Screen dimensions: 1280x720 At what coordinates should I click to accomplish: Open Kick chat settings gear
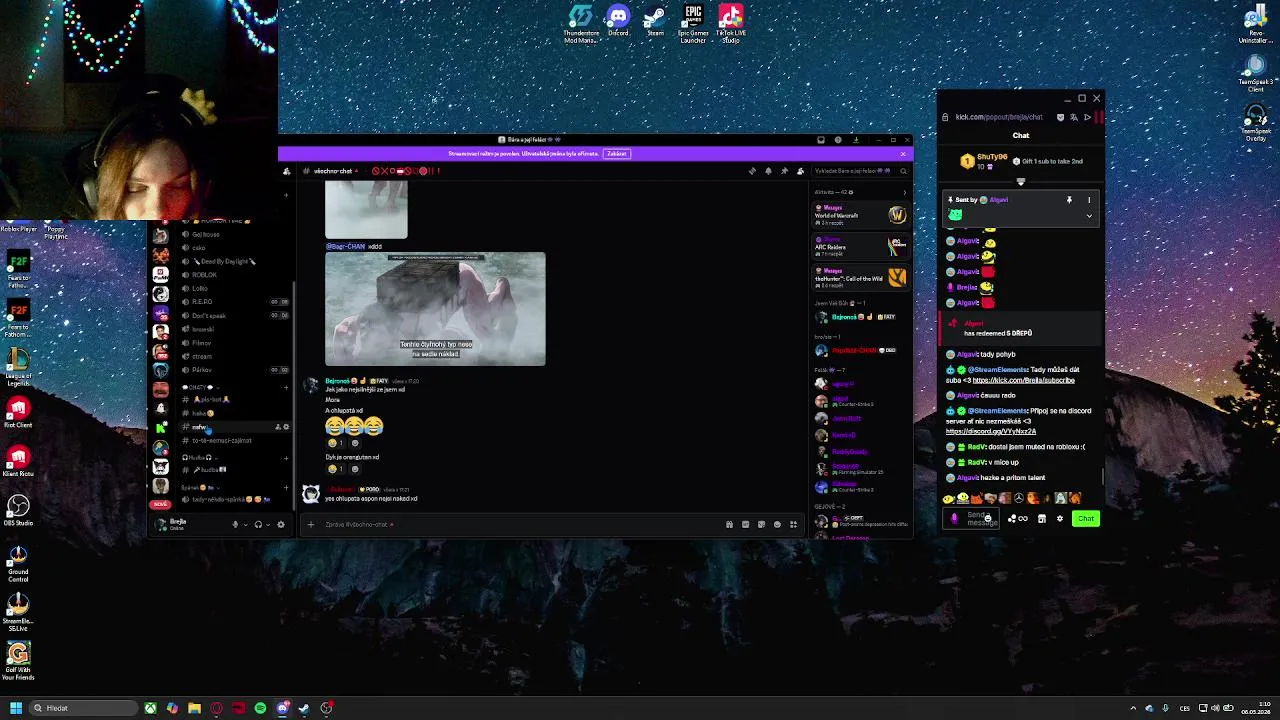point(1060,518)
